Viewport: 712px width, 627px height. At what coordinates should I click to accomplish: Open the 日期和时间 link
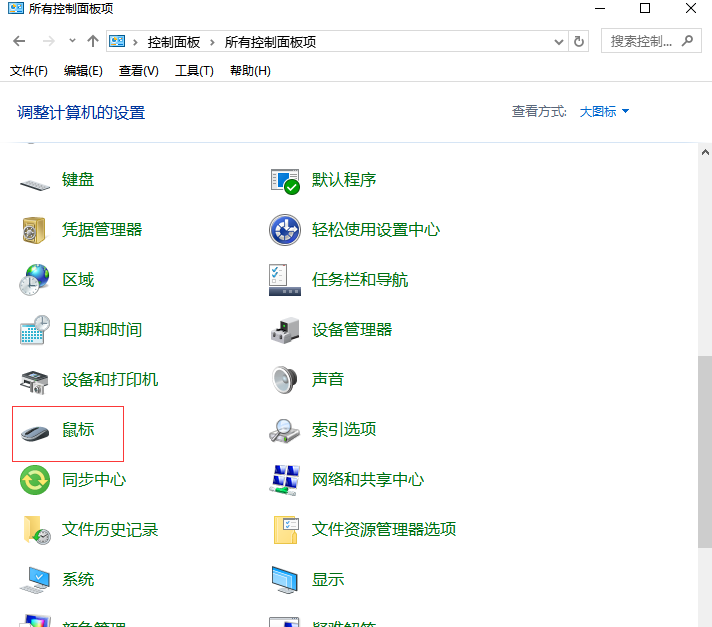click(102, 330)
